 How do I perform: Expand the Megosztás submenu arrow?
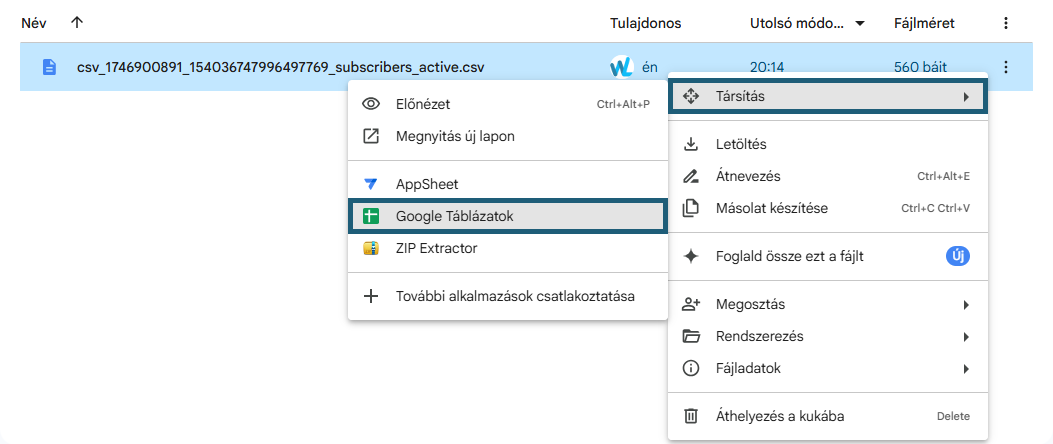click(966, 305)
